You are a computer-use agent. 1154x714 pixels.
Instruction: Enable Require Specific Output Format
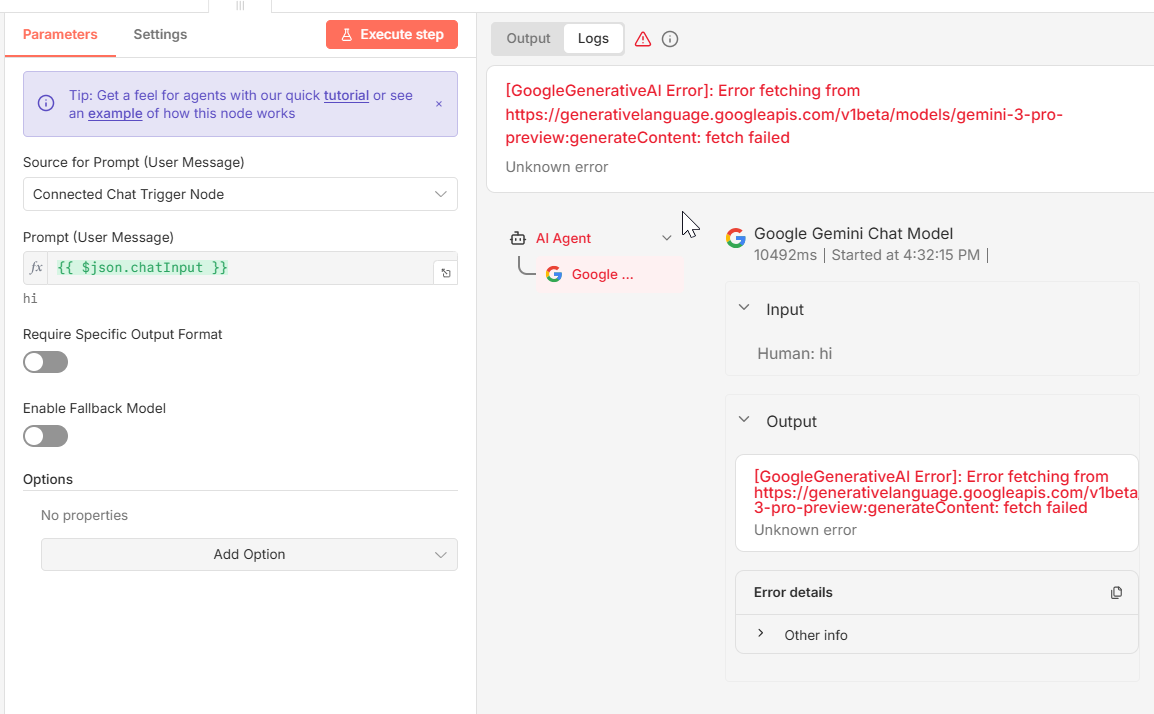[x=45, y=362]
